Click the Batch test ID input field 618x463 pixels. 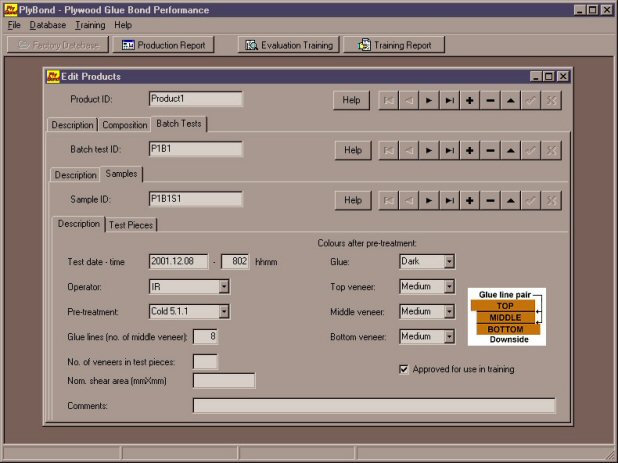tap(195, 149)
